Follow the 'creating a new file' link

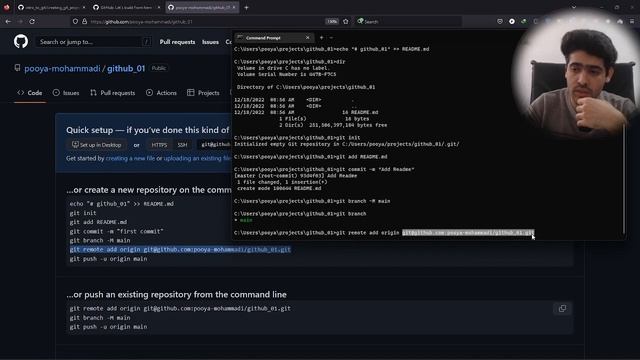click(130, 158)
